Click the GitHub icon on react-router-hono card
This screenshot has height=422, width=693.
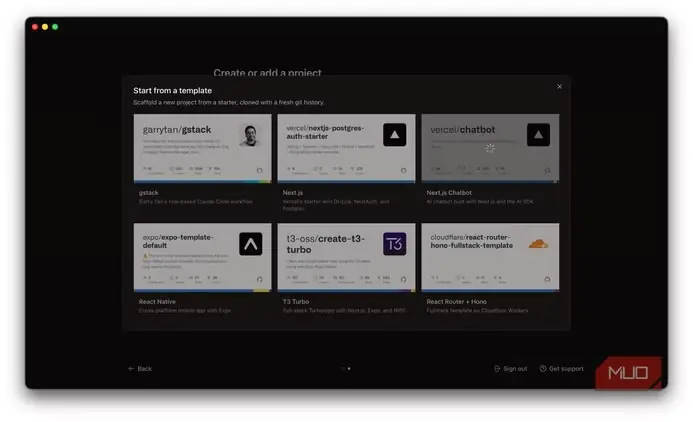547,279
